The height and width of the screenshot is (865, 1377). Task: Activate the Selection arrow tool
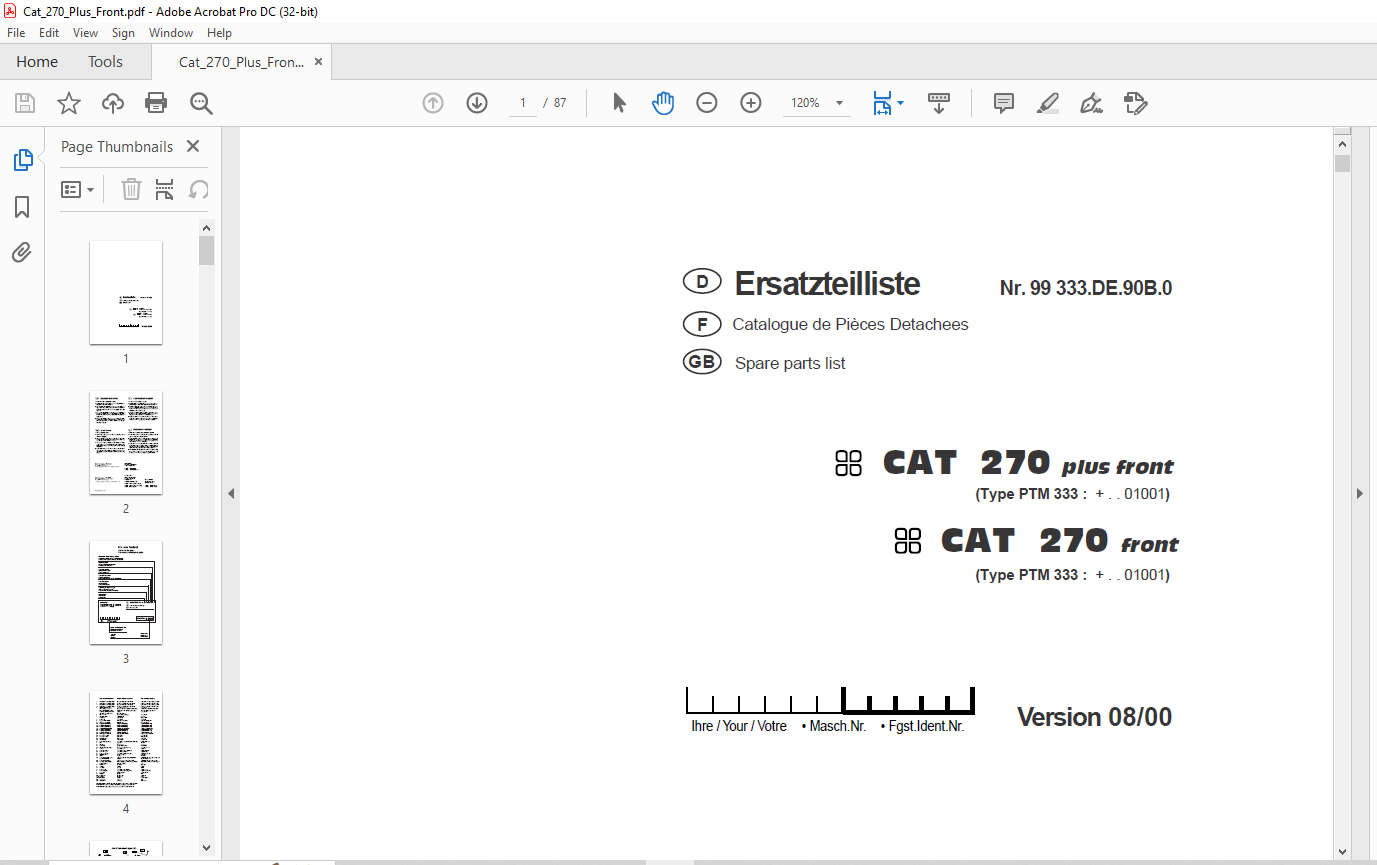pos(619,103)
